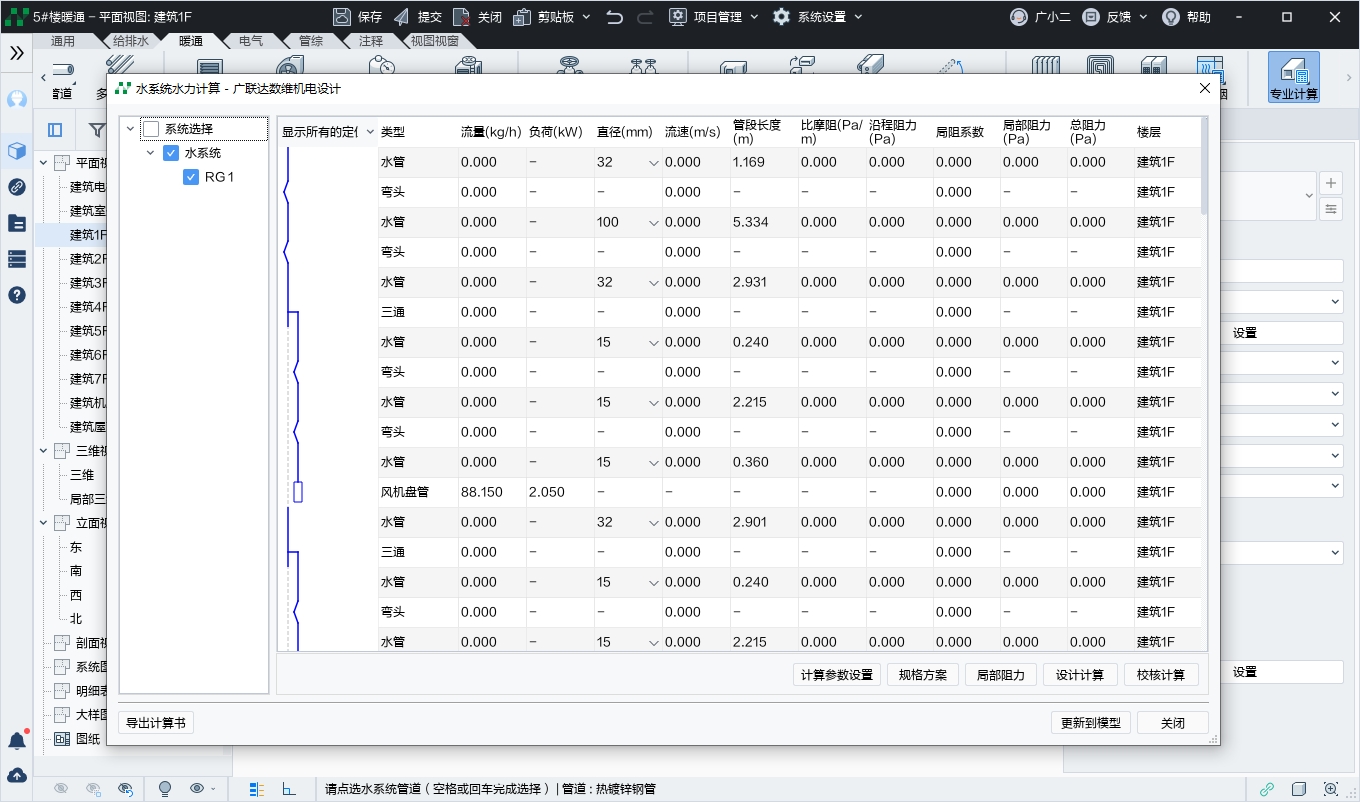The height and width of the screenshot is (802, 1360).
Task: Uncheck the RG1 checkbox
Action: click(191, 177)
